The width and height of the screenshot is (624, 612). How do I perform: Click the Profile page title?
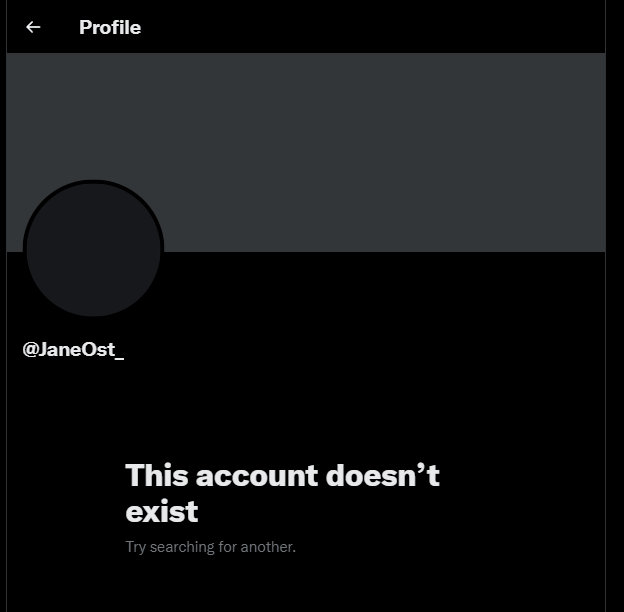(110, 27)
